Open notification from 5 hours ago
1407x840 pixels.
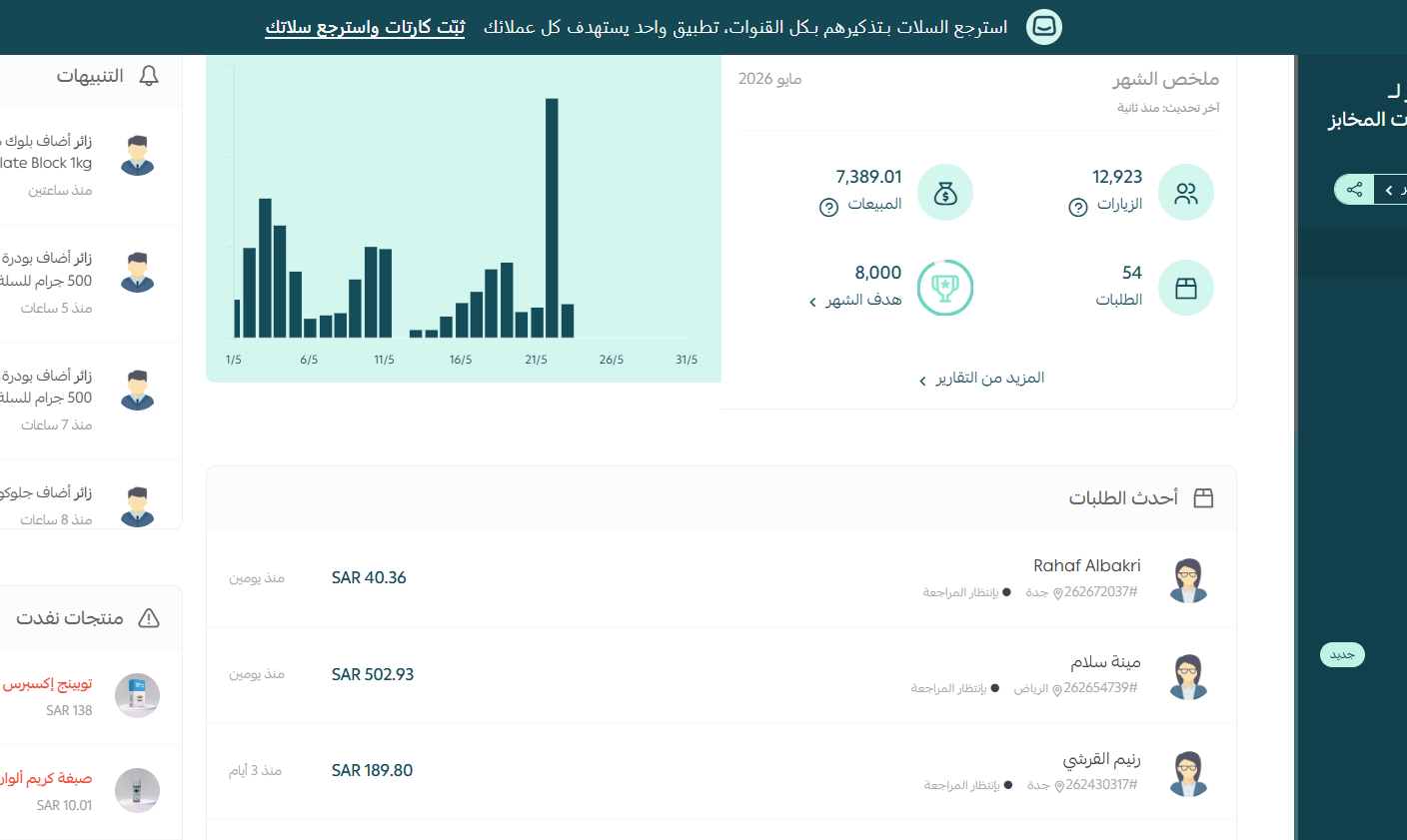(x=91, y=284)
